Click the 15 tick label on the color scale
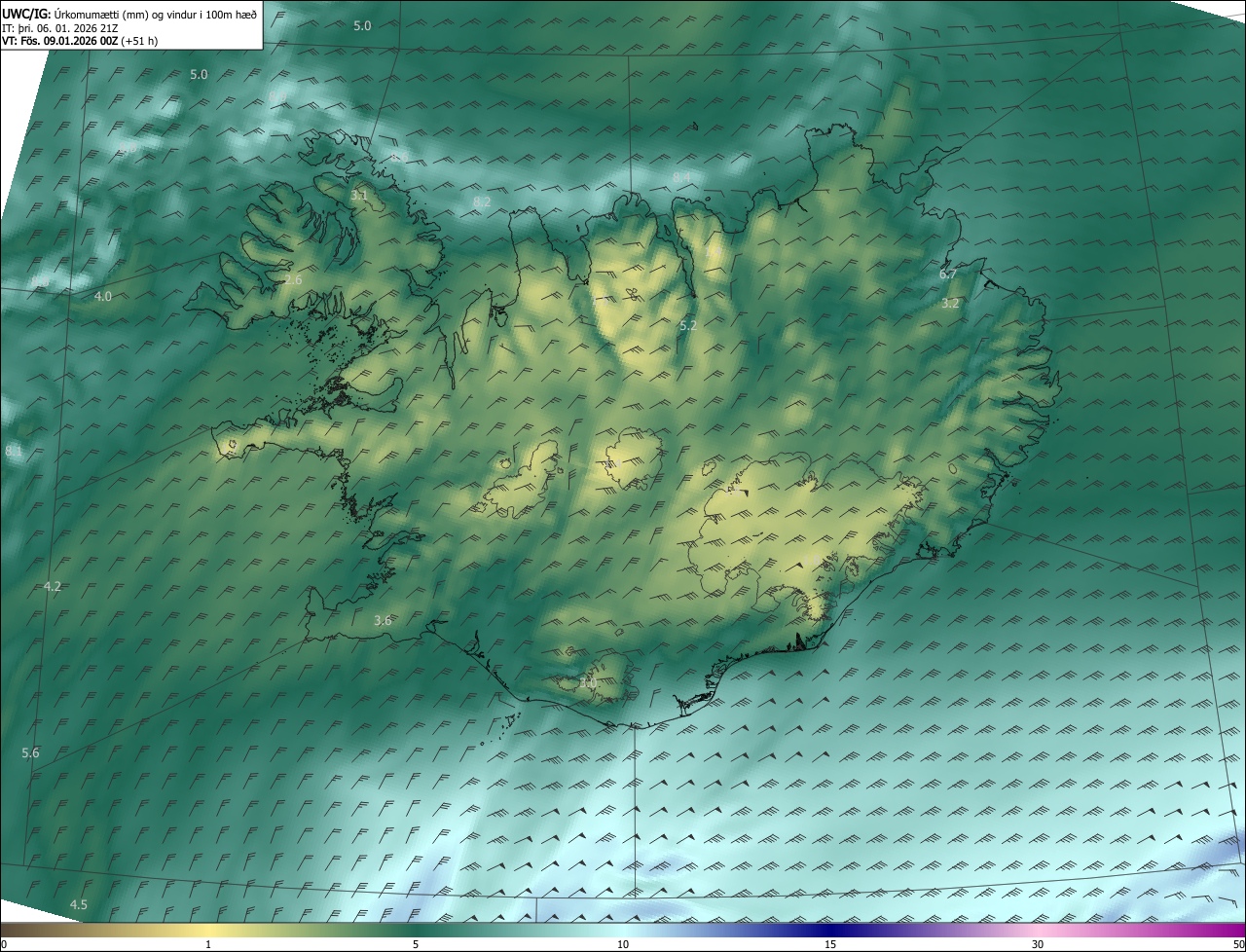This screenshot has width=1246, height=952. tap(830, 944)
